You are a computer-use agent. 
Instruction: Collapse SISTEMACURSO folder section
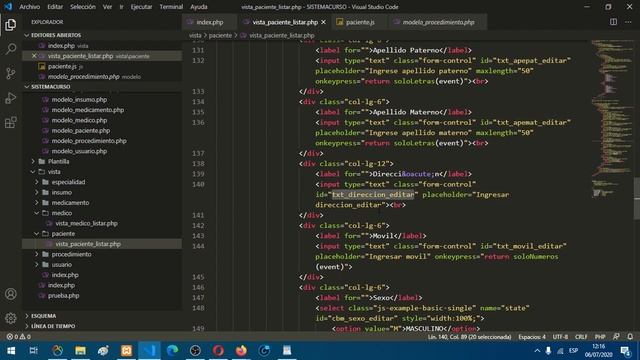pyautogui.click(x=27, y=87)
